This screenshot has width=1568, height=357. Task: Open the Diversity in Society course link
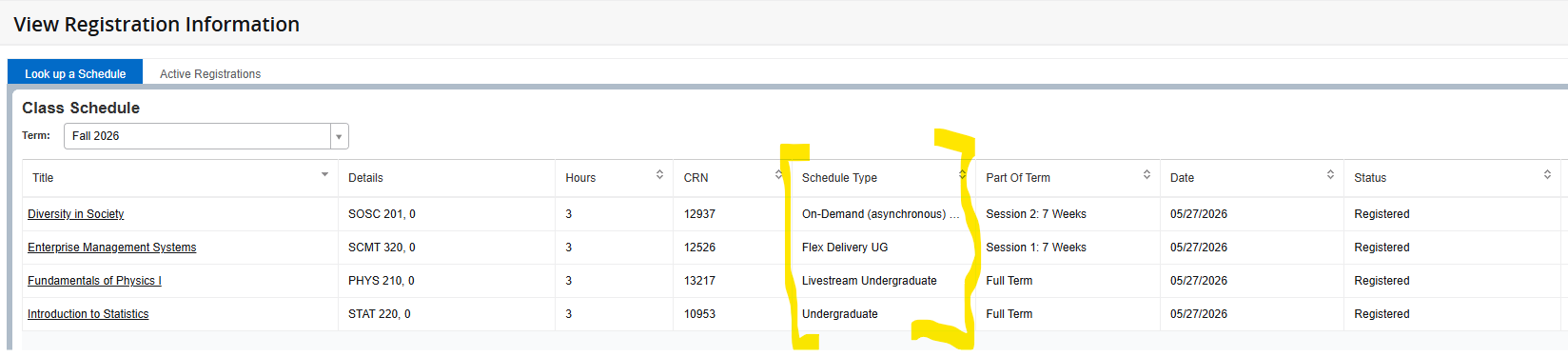[x=75, y=214]
